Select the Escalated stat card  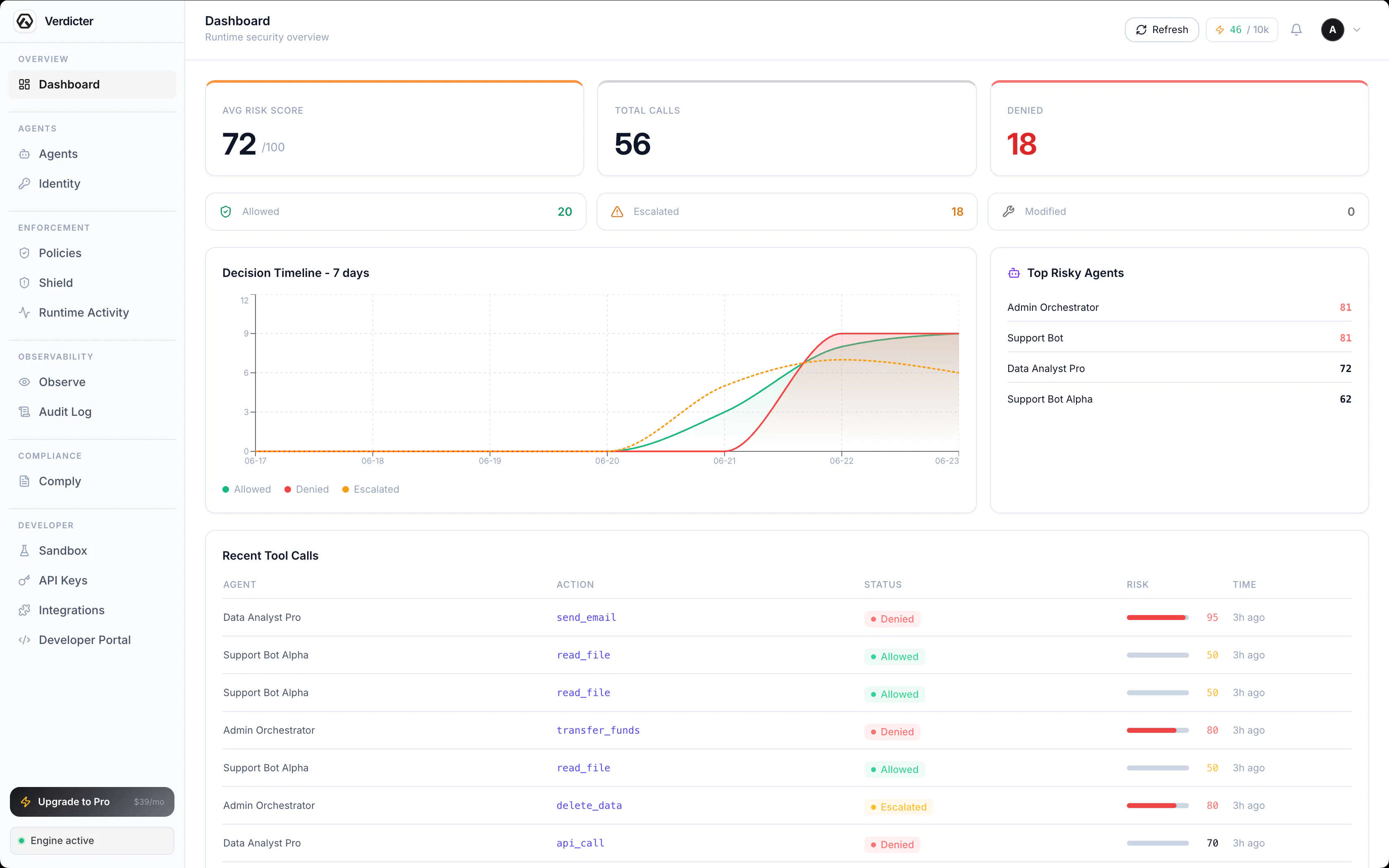tap(787, 212)
